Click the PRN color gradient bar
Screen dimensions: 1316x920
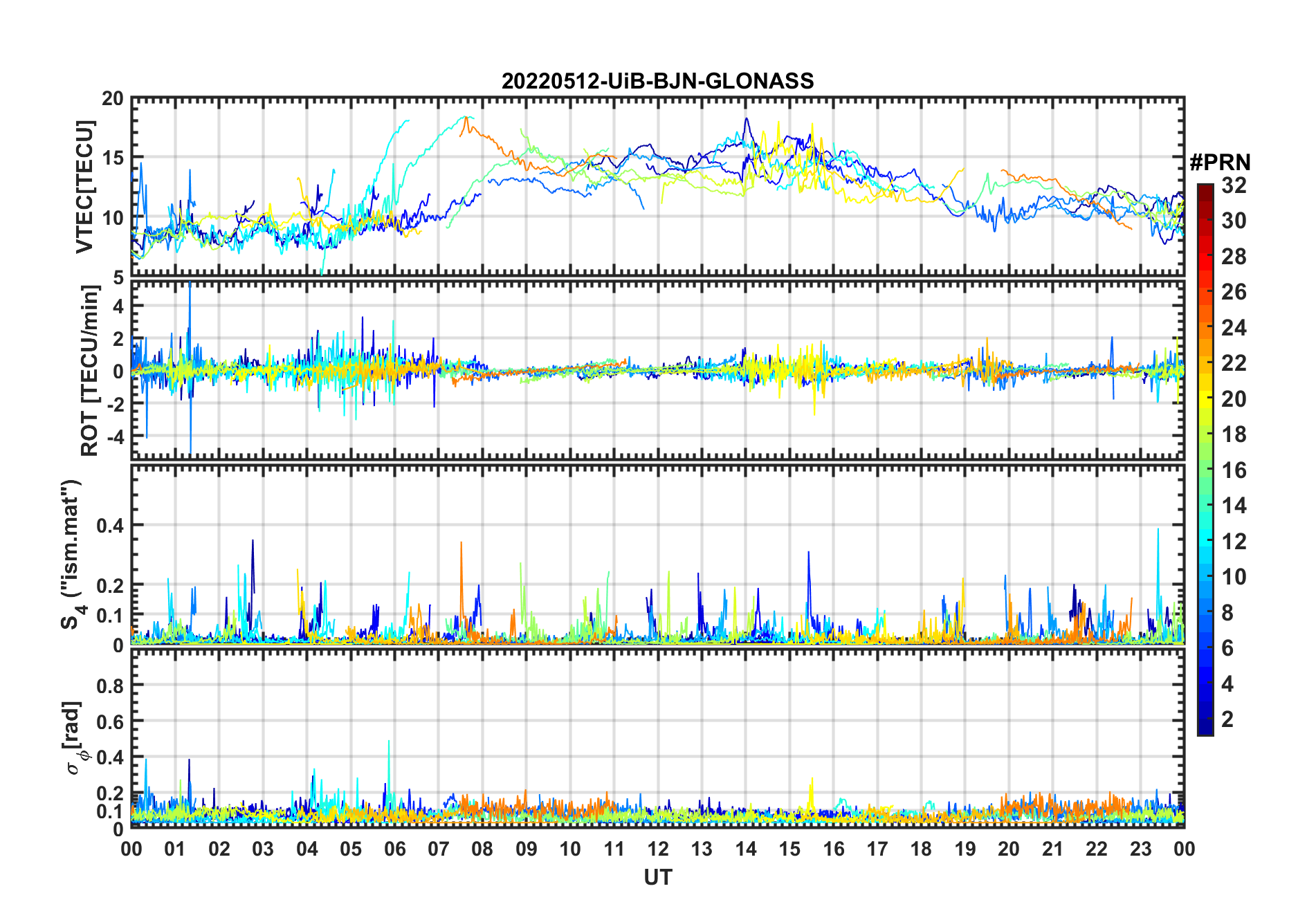(1205, 459)
